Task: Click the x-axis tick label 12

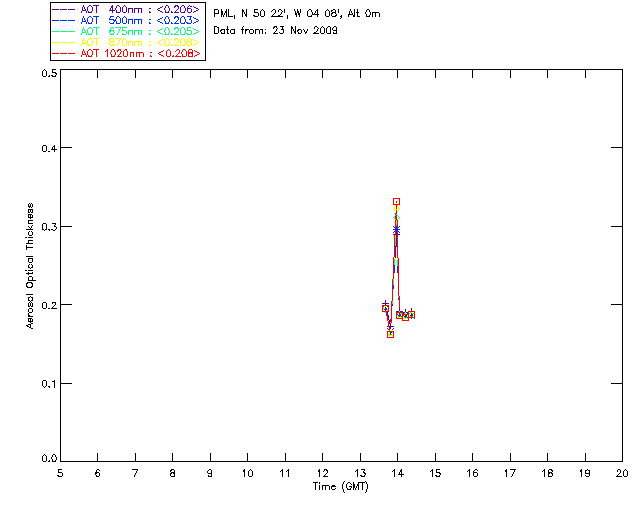Action: [322, 473]
